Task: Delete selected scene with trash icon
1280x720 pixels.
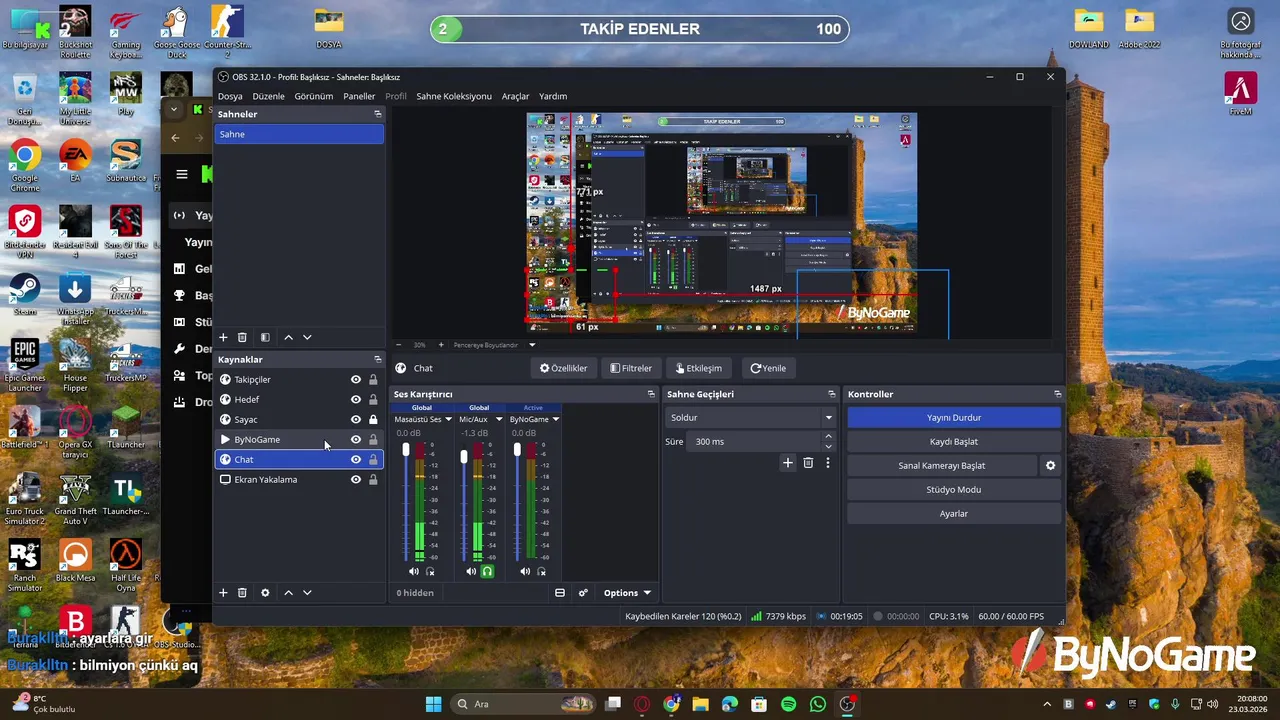Action: 242,338
